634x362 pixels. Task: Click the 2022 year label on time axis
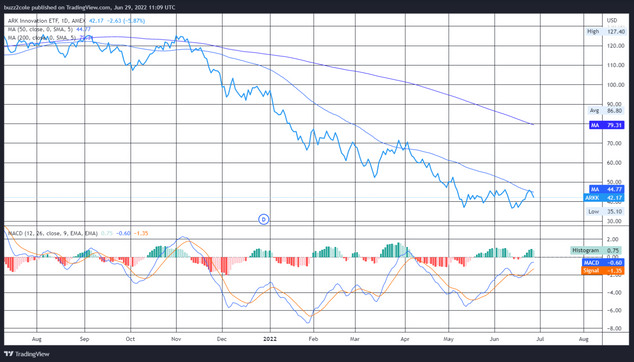click(270, 339)
